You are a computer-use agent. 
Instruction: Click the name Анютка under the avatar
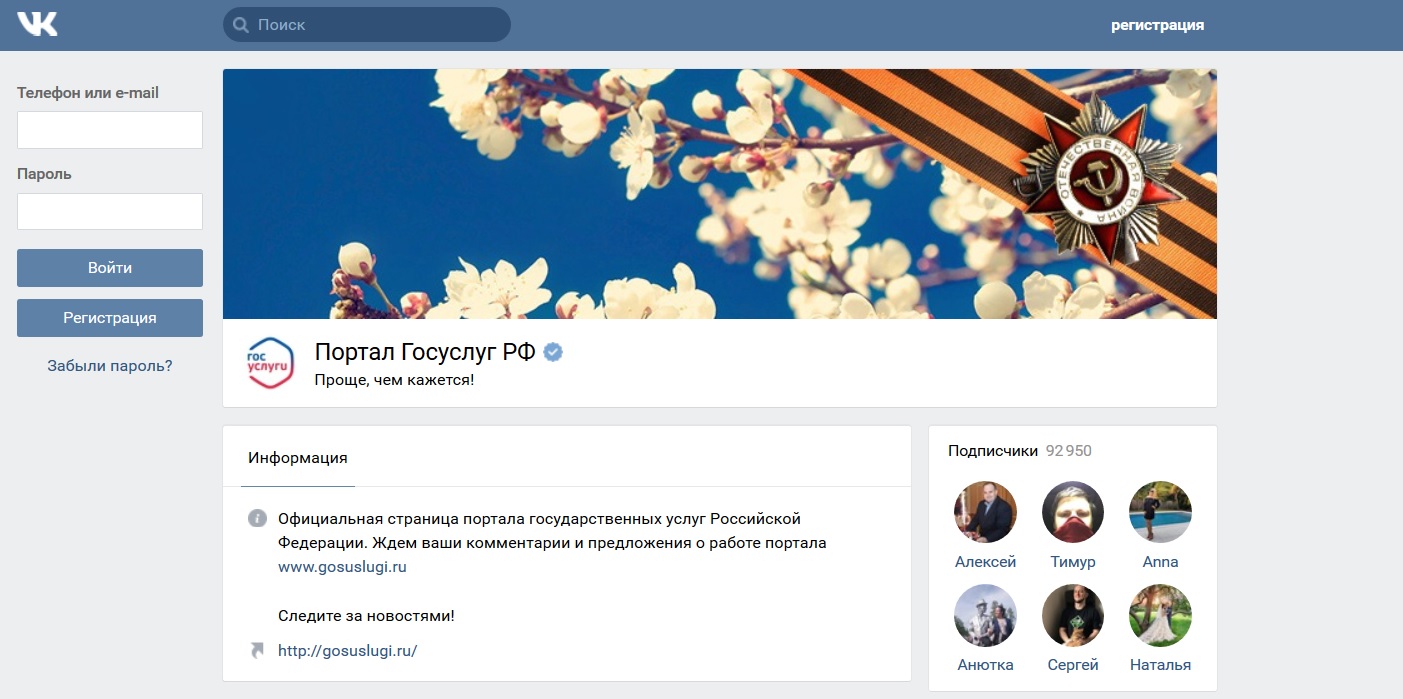(985, 665)
